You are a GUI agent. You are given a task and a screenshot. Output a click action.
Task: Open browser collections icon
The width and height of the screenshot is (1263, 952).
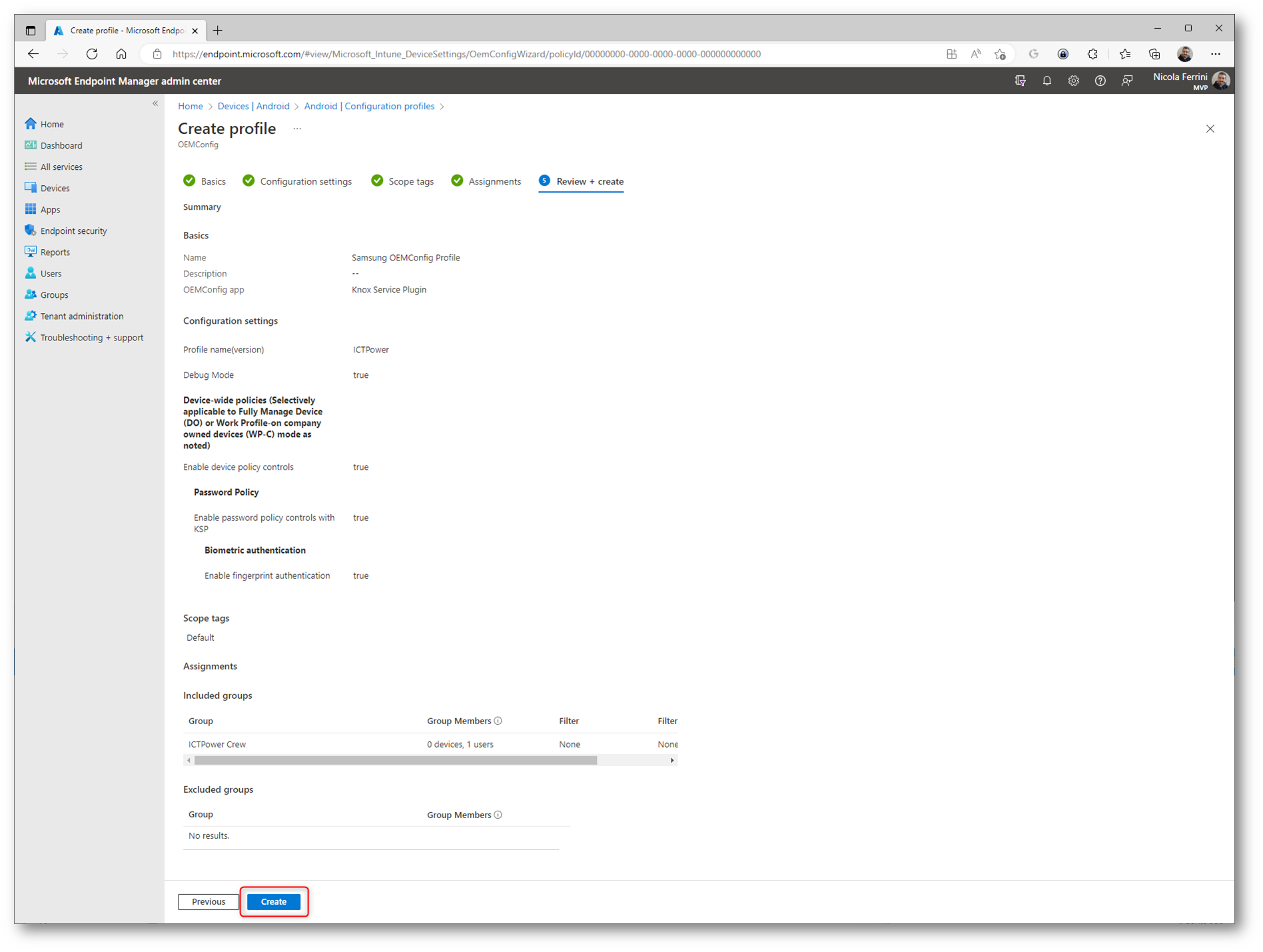click(x=1154, y=54)
